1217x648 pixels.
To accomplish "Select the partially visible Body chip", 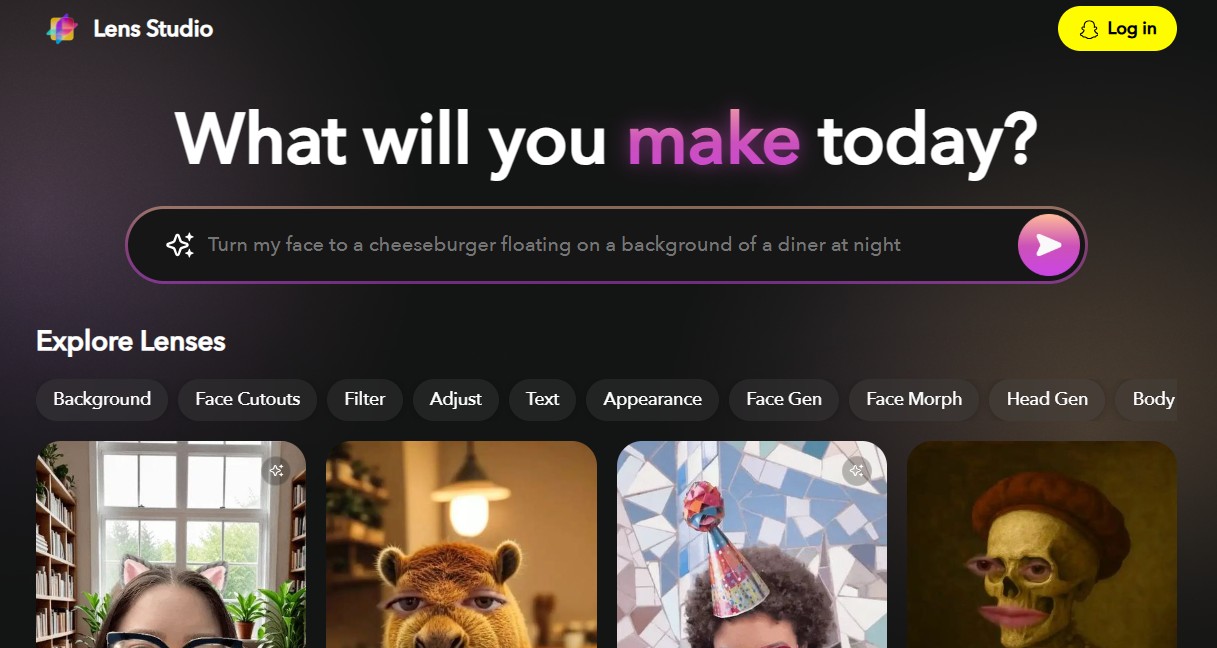I will coord(1147,399).
